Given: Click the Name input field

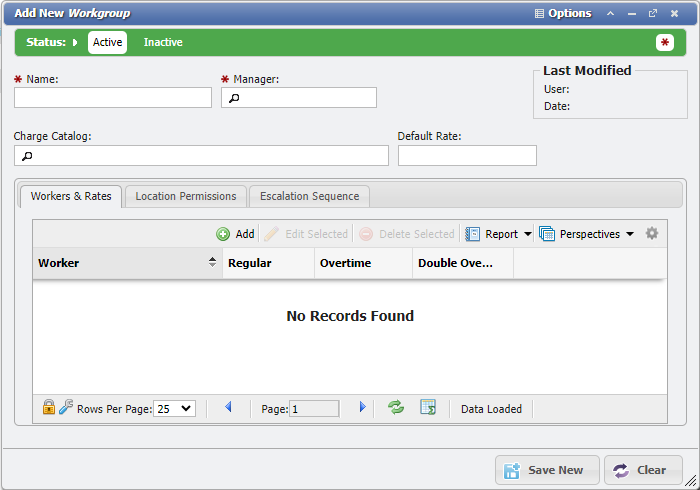Looking at the screenshot, I should pyautogui.click(x=113, y=98).
